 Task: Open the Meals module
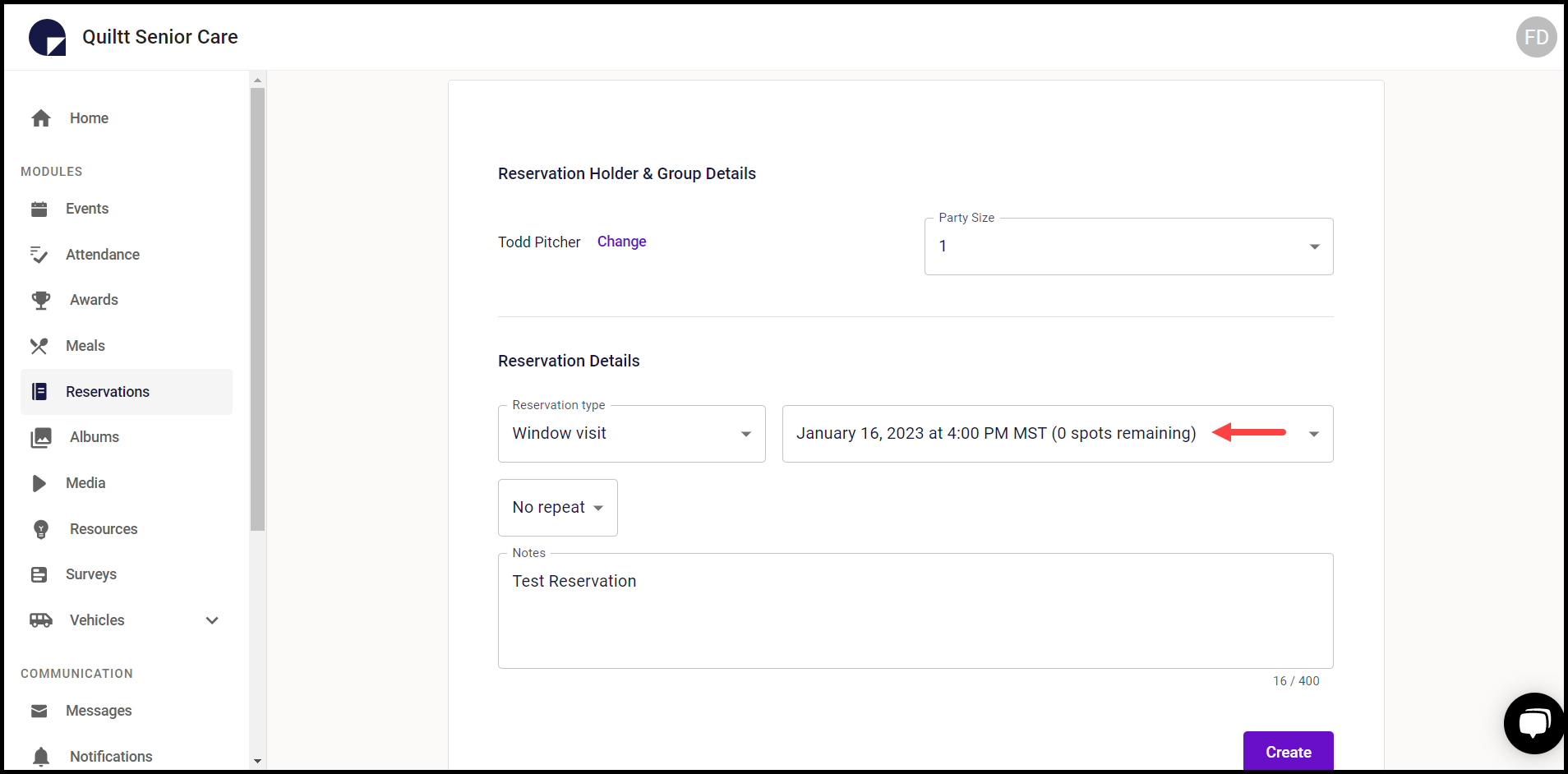coord(127,346)
